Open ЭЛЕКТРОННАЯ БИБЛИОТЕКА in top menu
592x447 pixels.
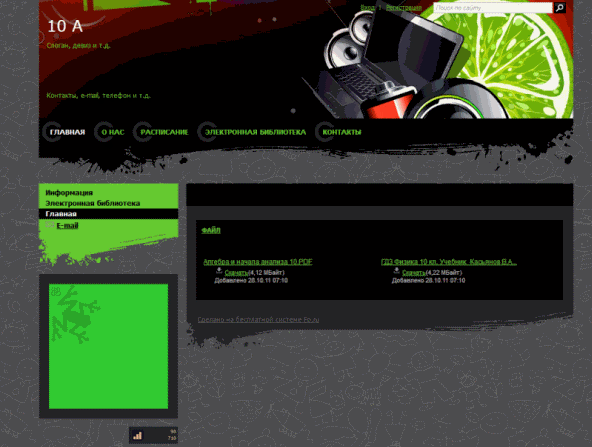click(255, 132)
